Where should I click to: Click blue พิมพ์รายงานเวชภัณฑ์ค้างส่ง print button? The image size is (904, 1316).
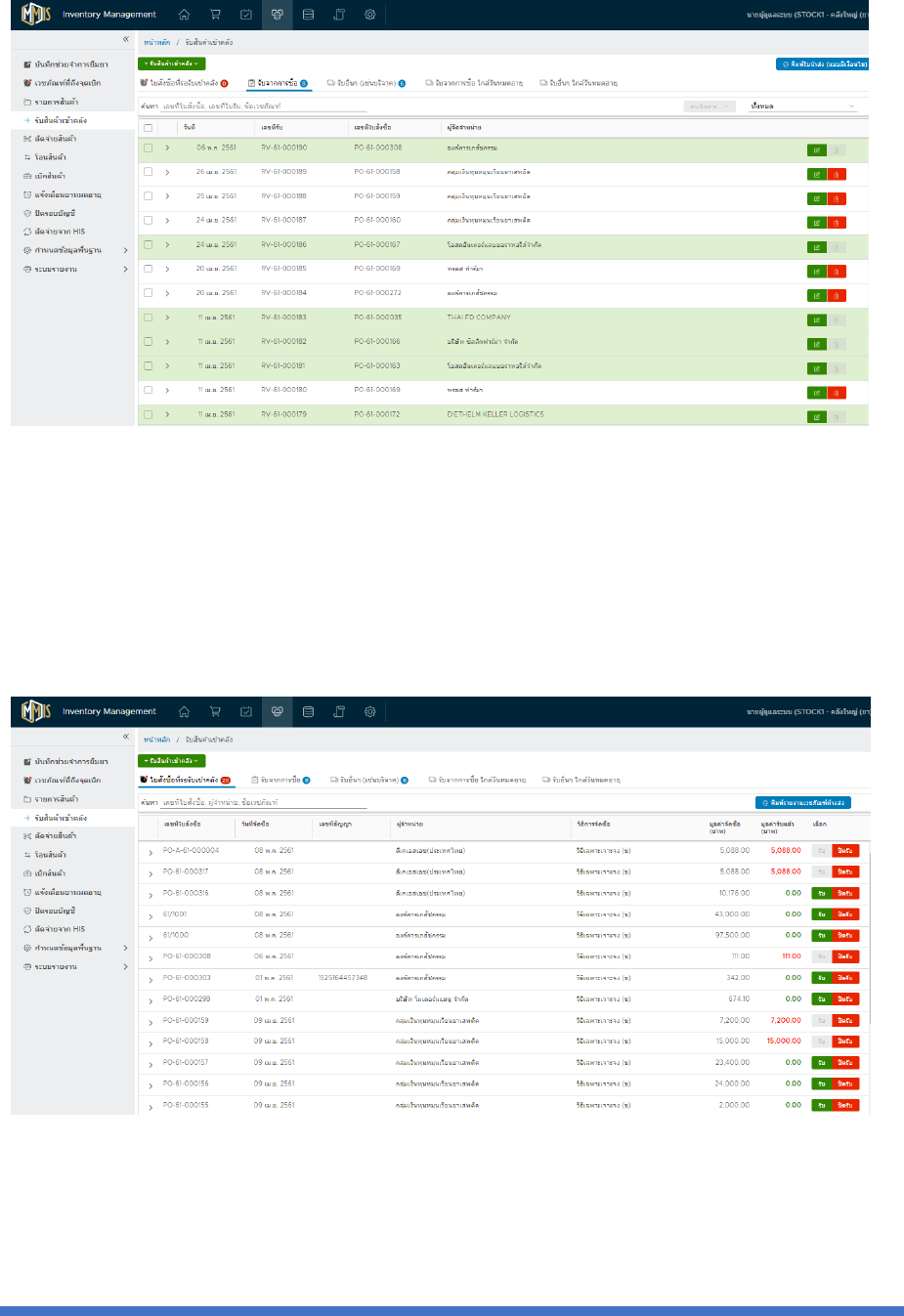[803, 803]
